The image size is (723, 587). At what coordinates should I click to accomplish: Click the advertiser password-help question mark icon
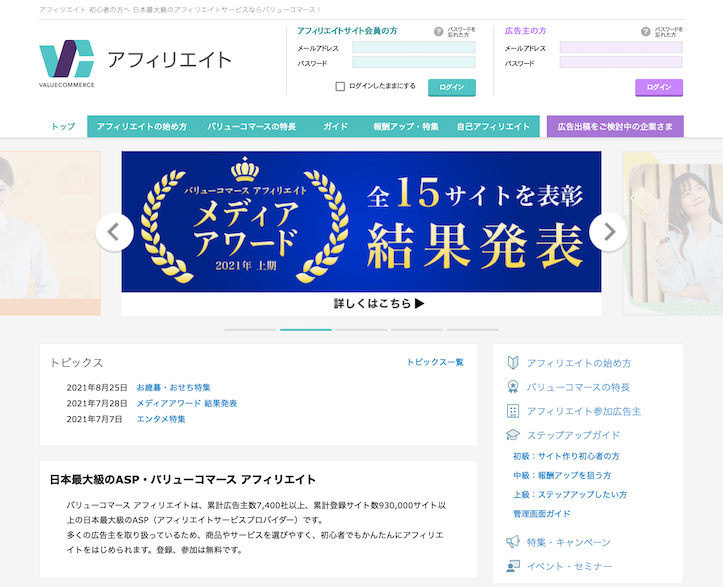pos(646,31)
